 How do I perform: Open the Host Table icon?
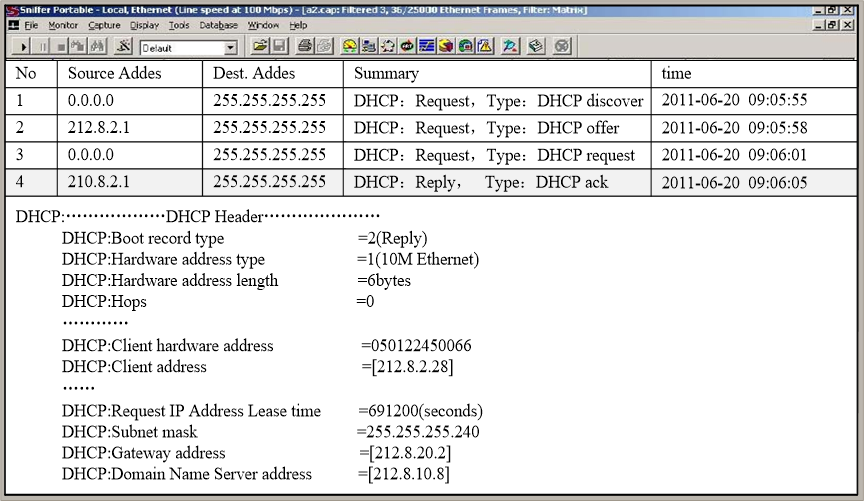[x=369, y=46]
